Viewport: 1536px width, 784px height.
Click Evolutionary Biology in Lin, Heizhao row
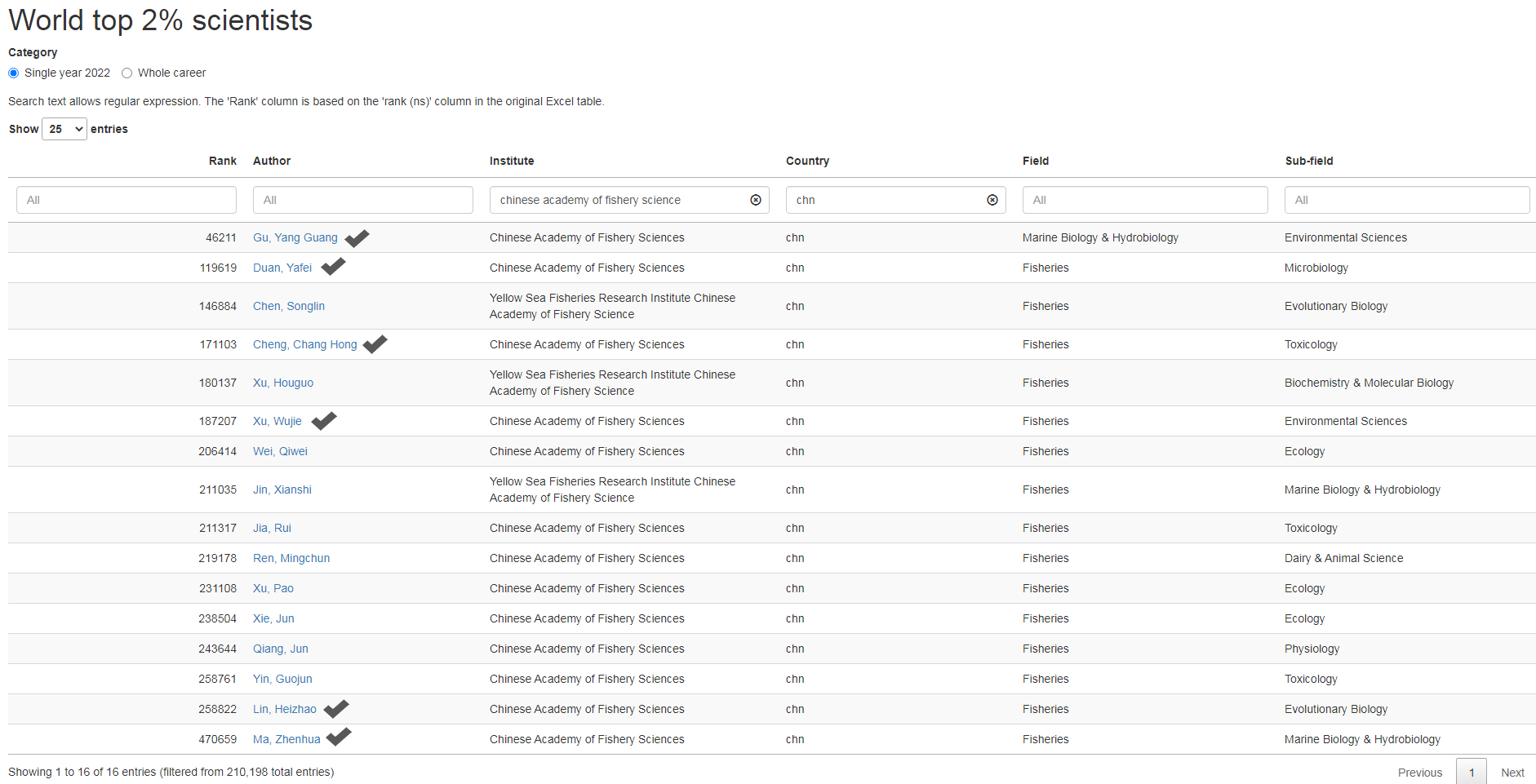click(x=1336, y=709)
